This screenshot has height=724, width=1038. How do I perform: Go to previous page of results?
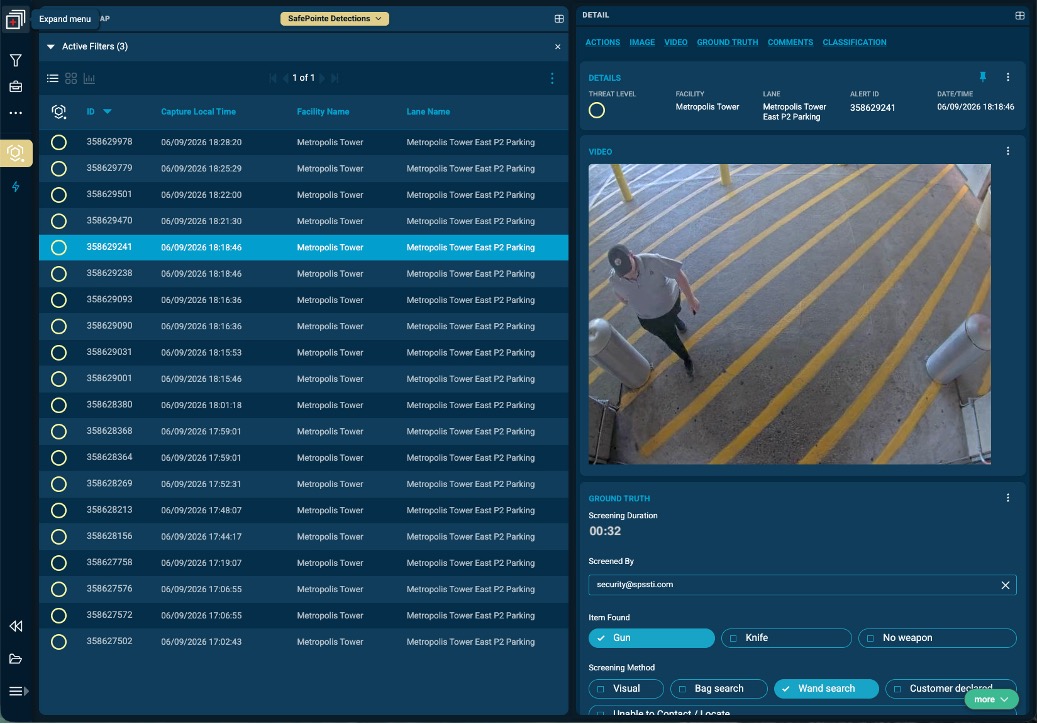[x=285, y=78]
